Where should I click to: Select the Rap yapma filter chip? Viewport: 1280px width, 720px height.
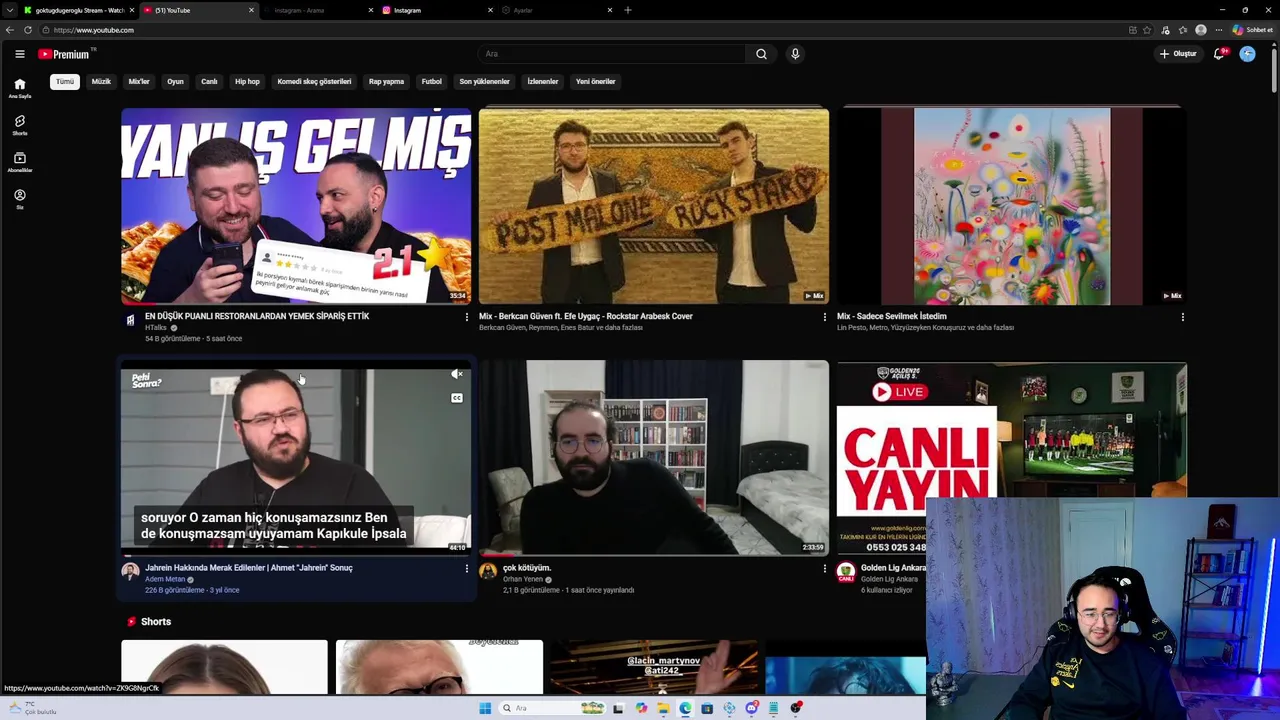(386, 82)
